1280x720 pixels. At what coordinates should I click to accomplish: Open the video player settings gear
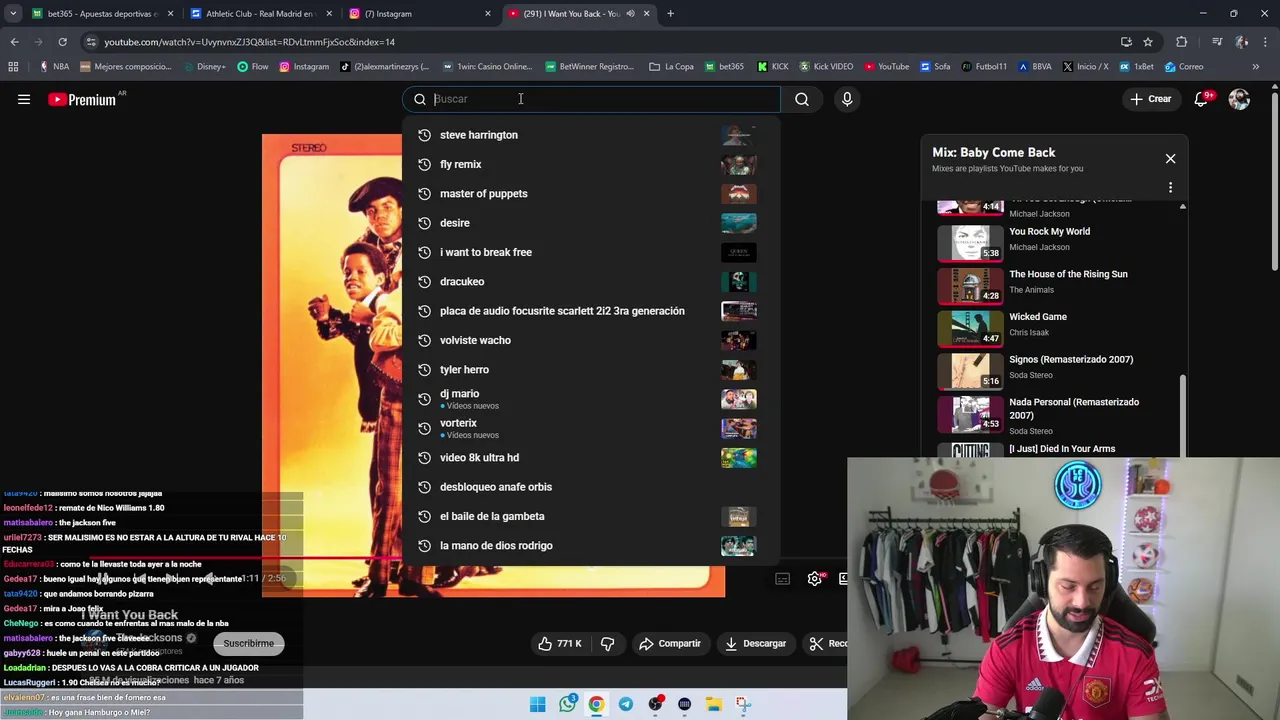(x=815, y=578)
